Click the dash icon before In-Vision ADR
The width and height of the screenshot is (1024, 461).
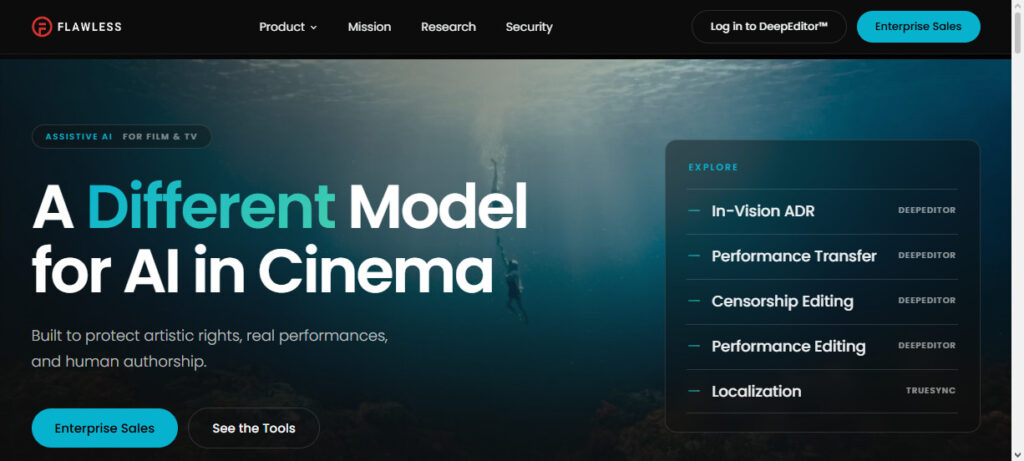pyautogui.click(x=694, y=211)
